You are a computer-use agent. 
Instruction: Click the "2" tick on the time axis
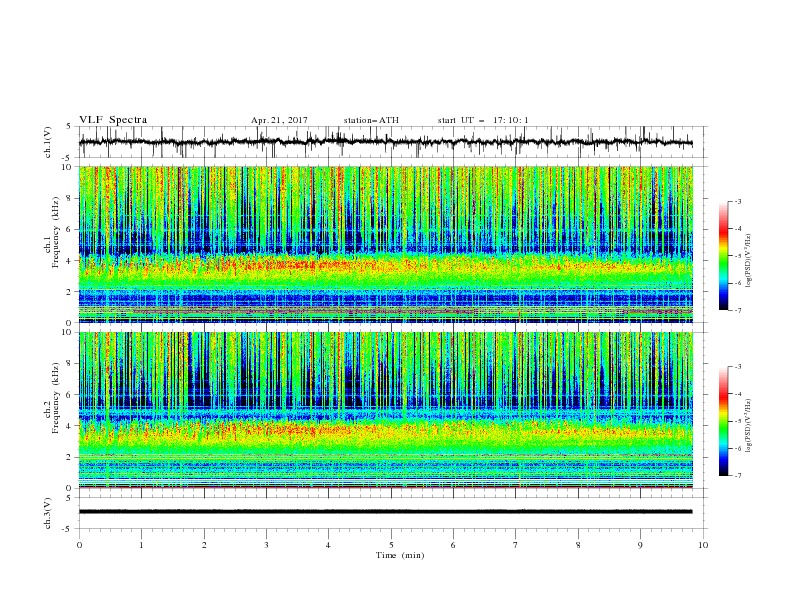204,545
